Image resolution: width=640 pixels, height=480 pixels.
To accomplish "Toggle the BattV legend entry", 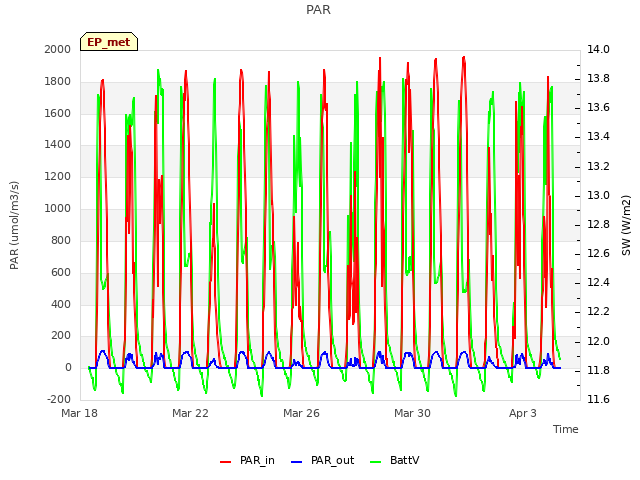I will click(x=394, y=460).
